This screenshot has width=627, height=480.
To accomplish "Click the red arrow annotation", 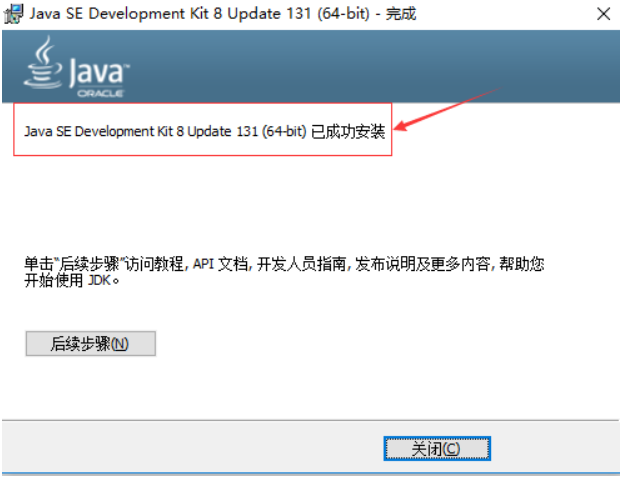I will click(448, 109).
